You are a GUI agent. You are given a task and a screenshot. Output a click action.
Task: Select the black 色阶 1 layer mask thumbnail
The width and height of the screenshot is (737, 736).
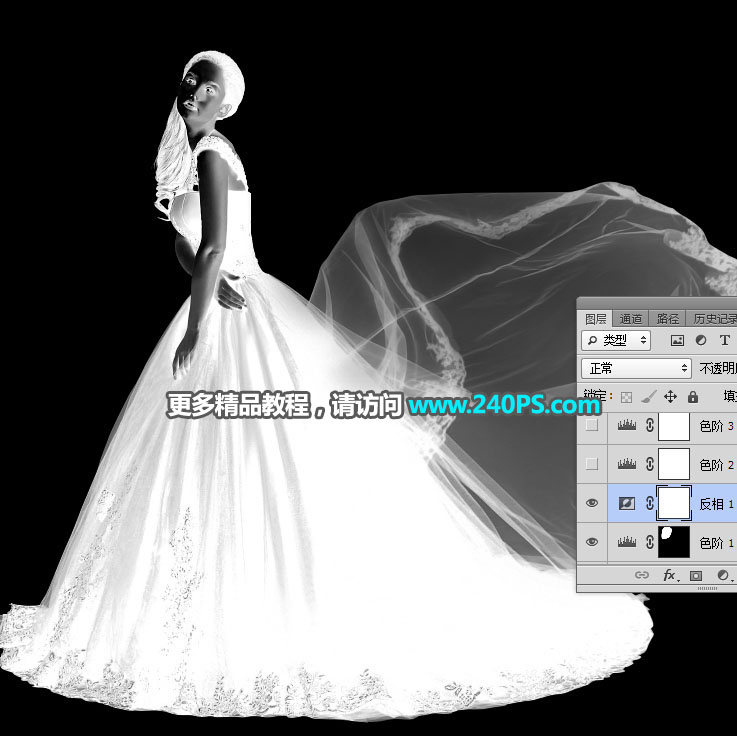pos(674,542)
